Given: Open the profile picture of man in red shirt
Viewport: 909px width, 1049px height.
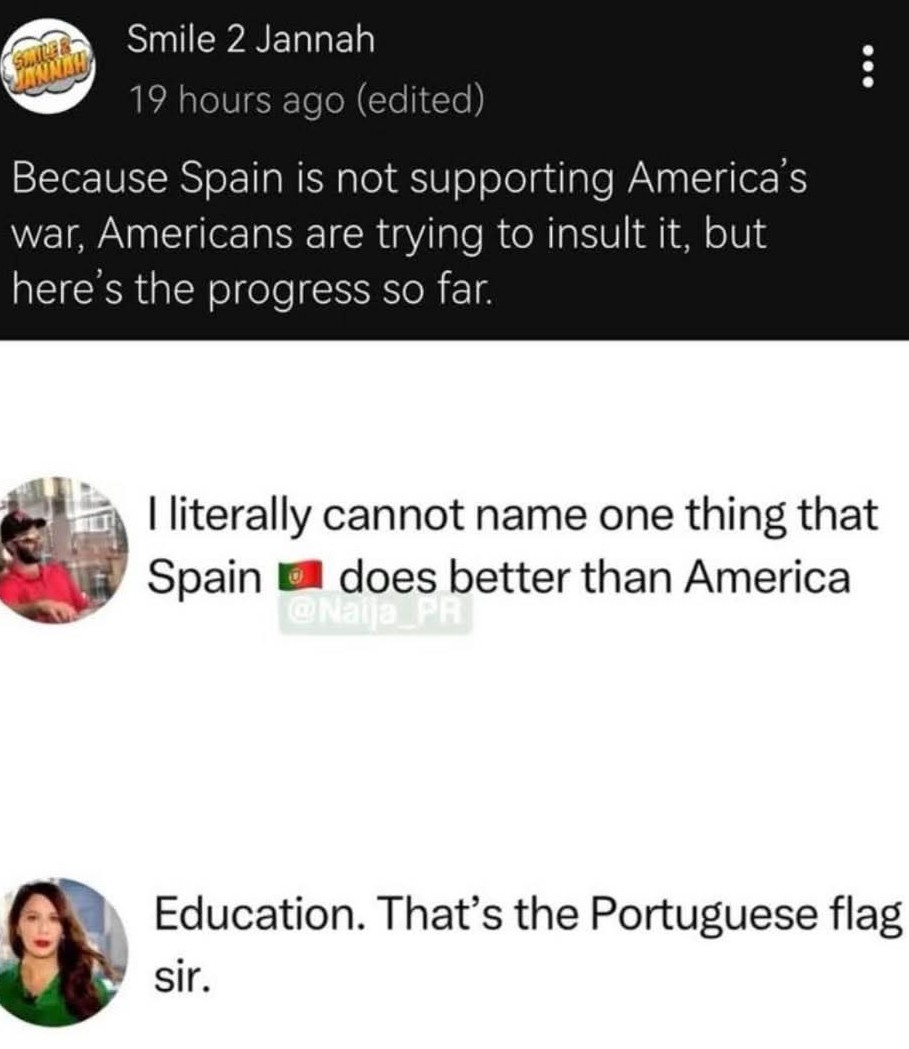Looking at the screenshot, I should click(x=62, y=551).
